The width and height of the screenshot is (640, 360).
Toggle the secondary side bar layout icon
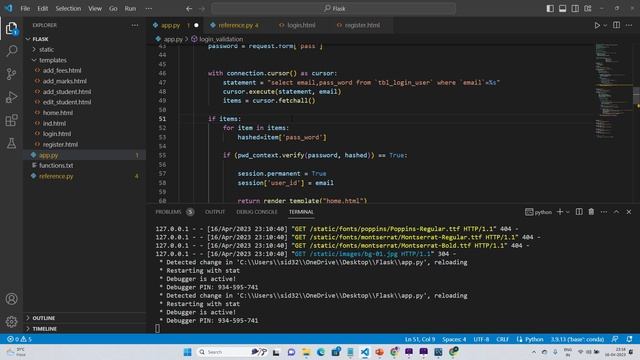click(575, 9)
